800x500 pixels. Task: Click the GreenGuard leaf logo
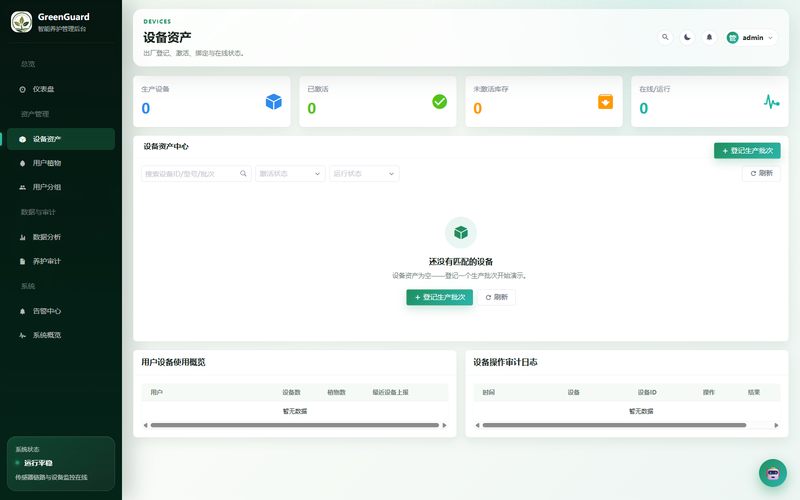point(21,22)
